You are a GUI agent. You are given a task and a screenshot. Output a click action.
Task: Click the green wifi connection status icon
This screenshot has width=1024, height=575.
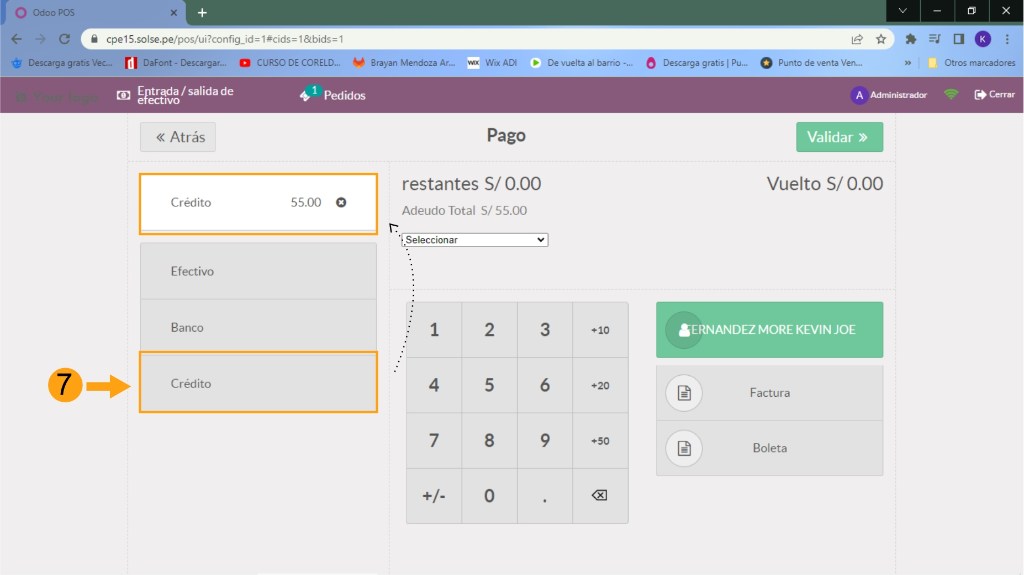coord(951,95)
